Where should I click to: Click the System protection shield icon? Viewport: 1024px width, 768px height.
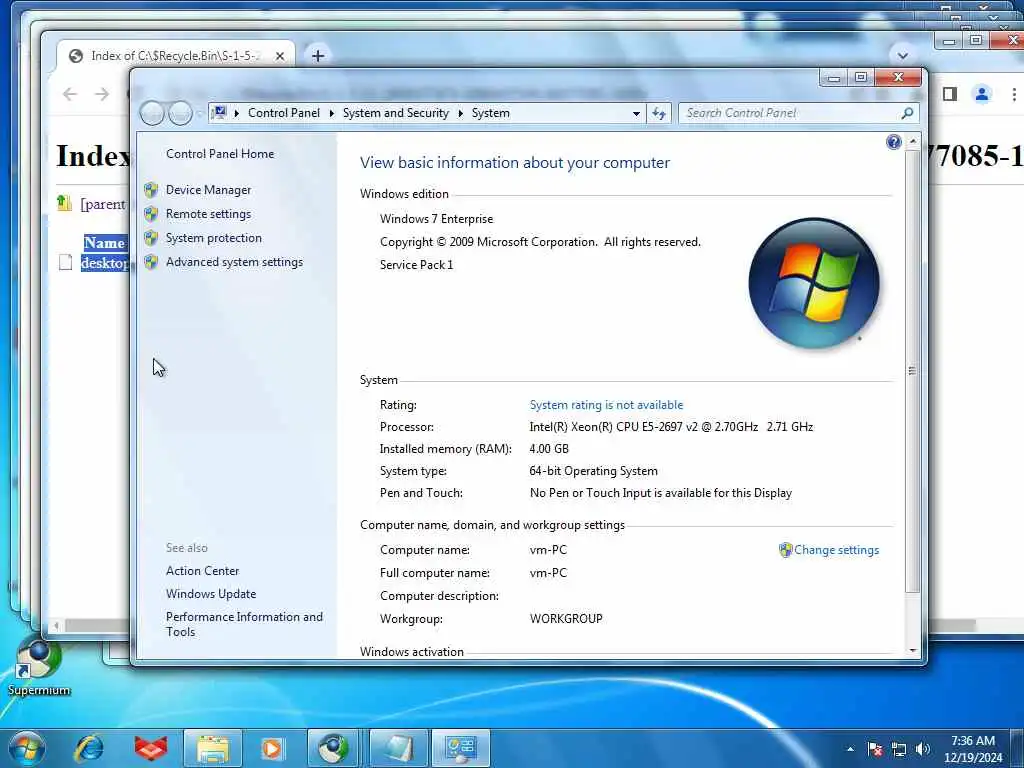(151, 238)
